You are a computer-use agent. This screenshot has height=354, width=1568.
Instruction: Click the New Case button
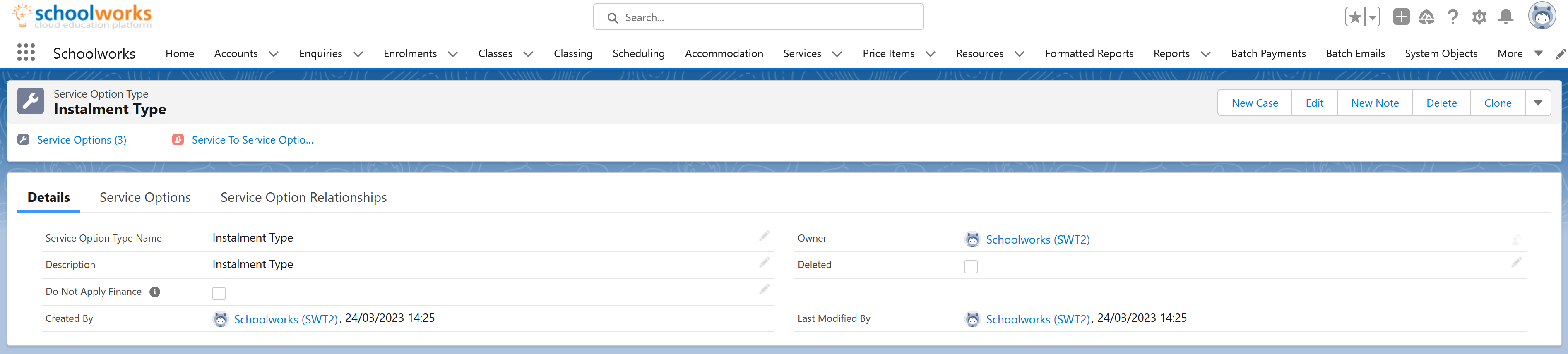pyautogui.click(x=1255, y=103)
